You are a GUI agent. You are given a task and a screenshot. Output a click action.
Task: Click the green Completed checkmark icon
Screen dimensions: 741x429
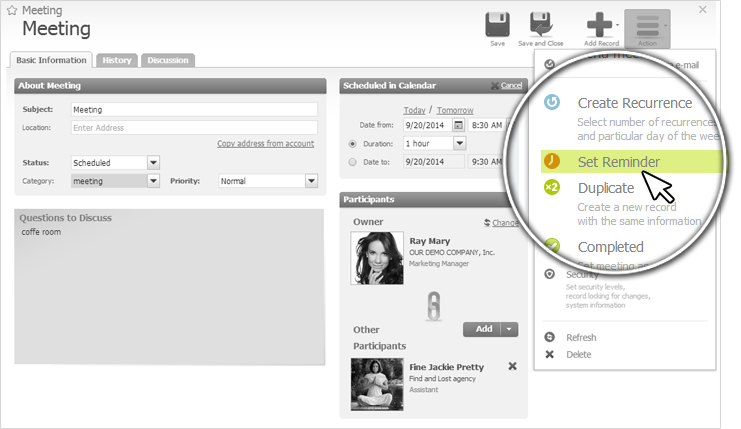click(551, 245)
